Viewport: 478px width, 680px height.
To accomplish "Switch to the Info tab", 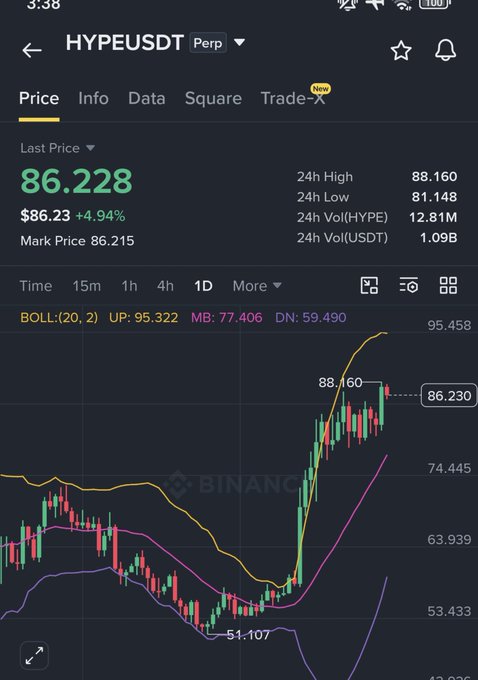I will tap(93, 98).
